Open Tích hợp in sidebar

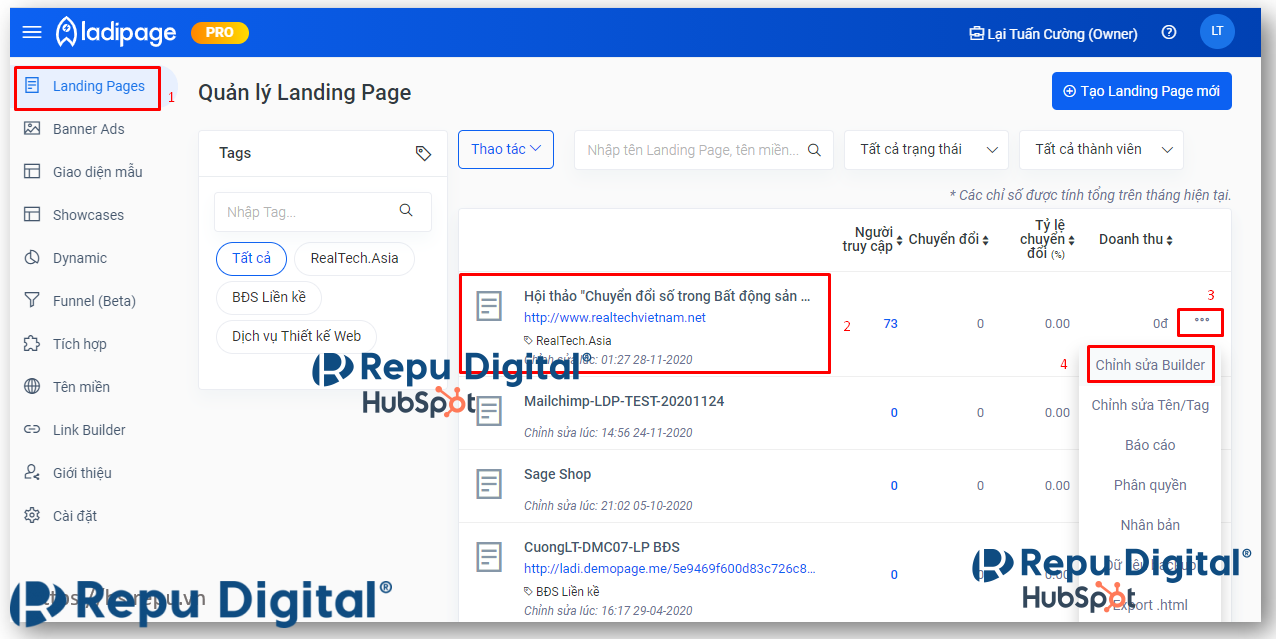click(x=79, y=344)
